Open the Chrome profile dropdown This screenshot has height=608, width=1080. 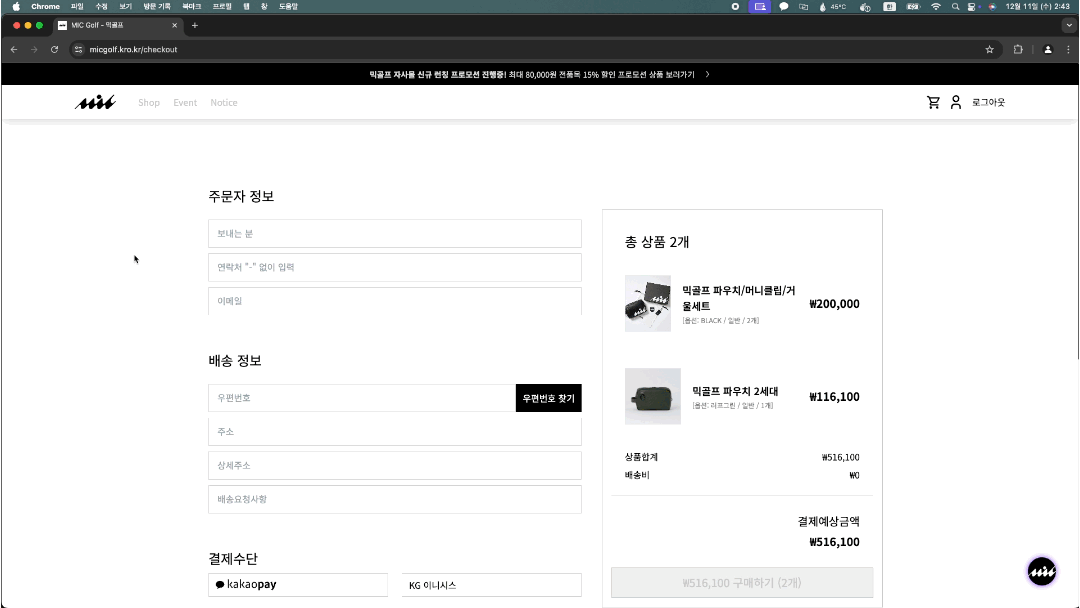coord(1047,49)
